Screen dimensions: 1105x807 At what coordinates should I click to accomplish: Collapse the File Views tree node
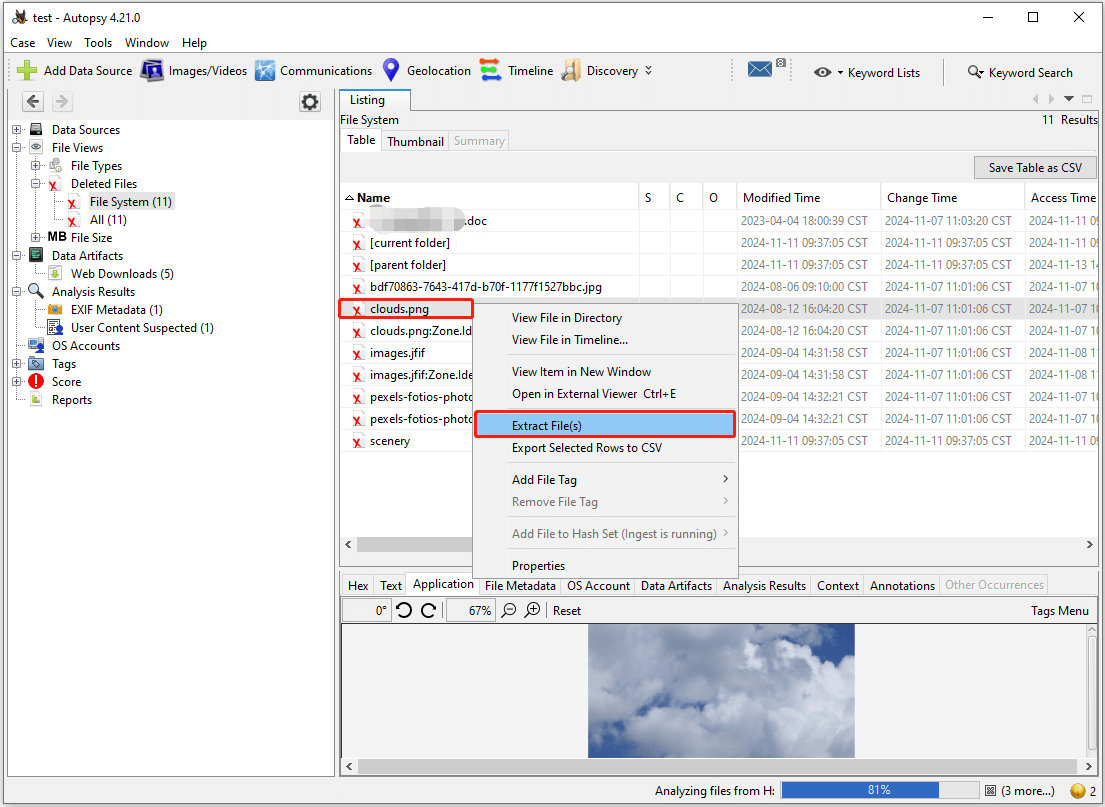click(17, 147)
